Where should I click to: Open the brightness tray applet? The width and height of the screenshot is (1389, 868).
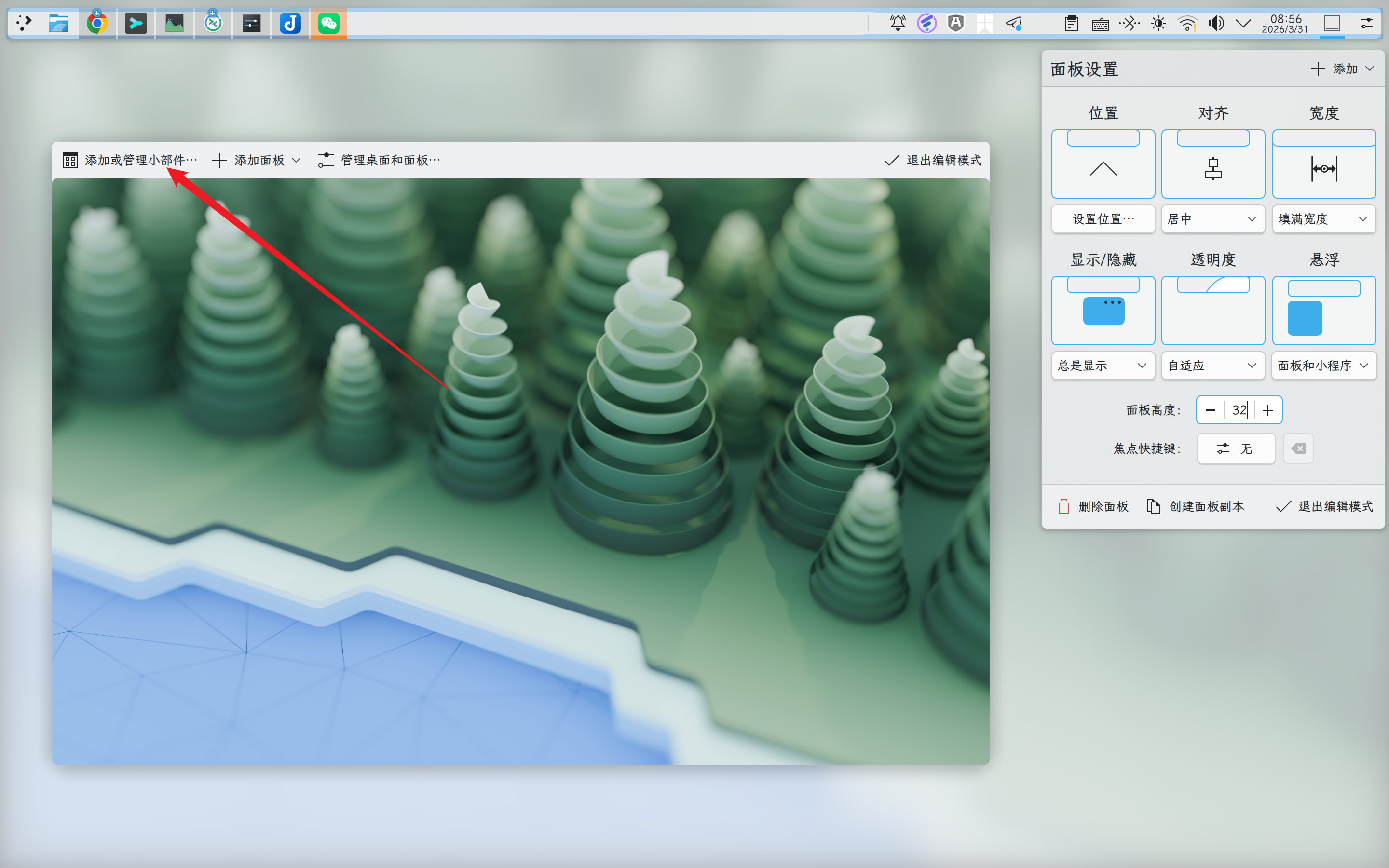coord(1157,24)
